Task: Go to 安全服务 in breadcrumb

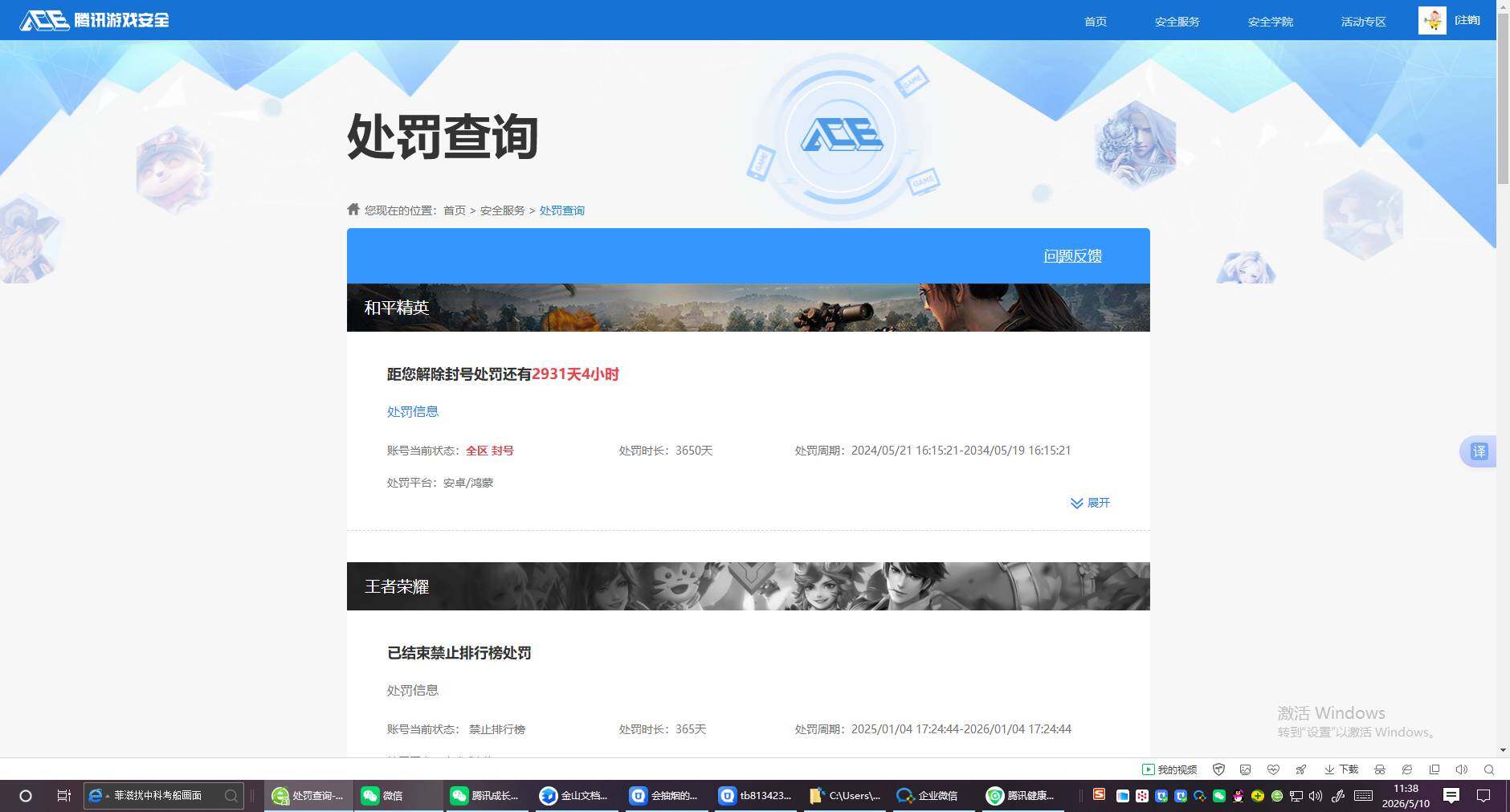Action: coord(503,210)
